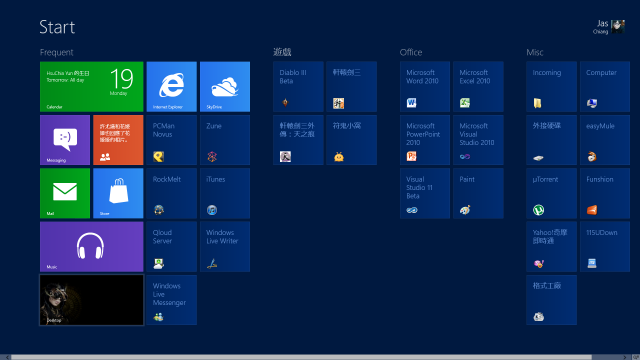Launch the easyMule tile
This screenshot has height=360, width=640.
point(605,140)
